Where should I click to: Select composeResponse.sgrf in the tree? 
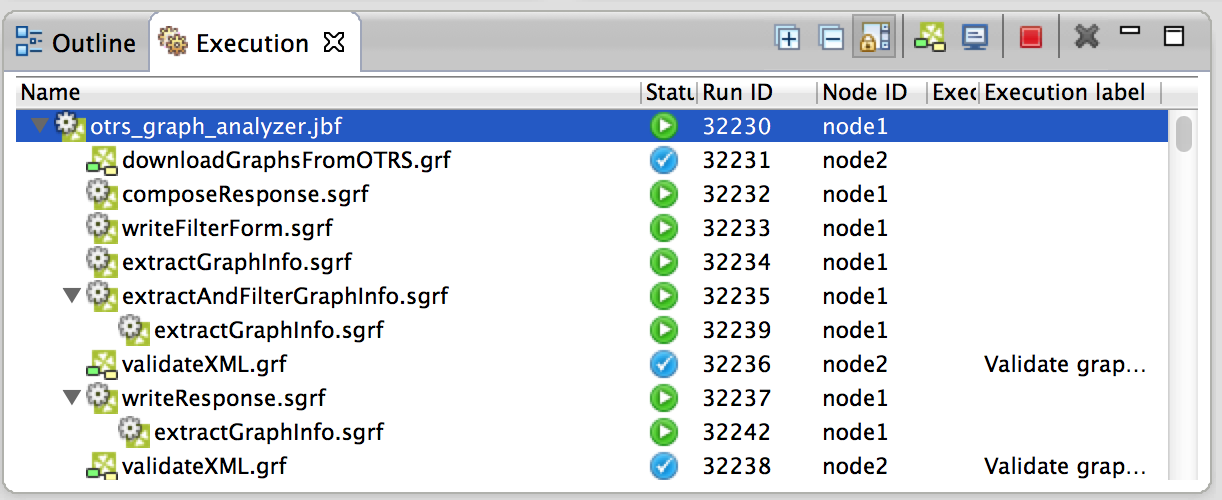(x=246, y=195)
